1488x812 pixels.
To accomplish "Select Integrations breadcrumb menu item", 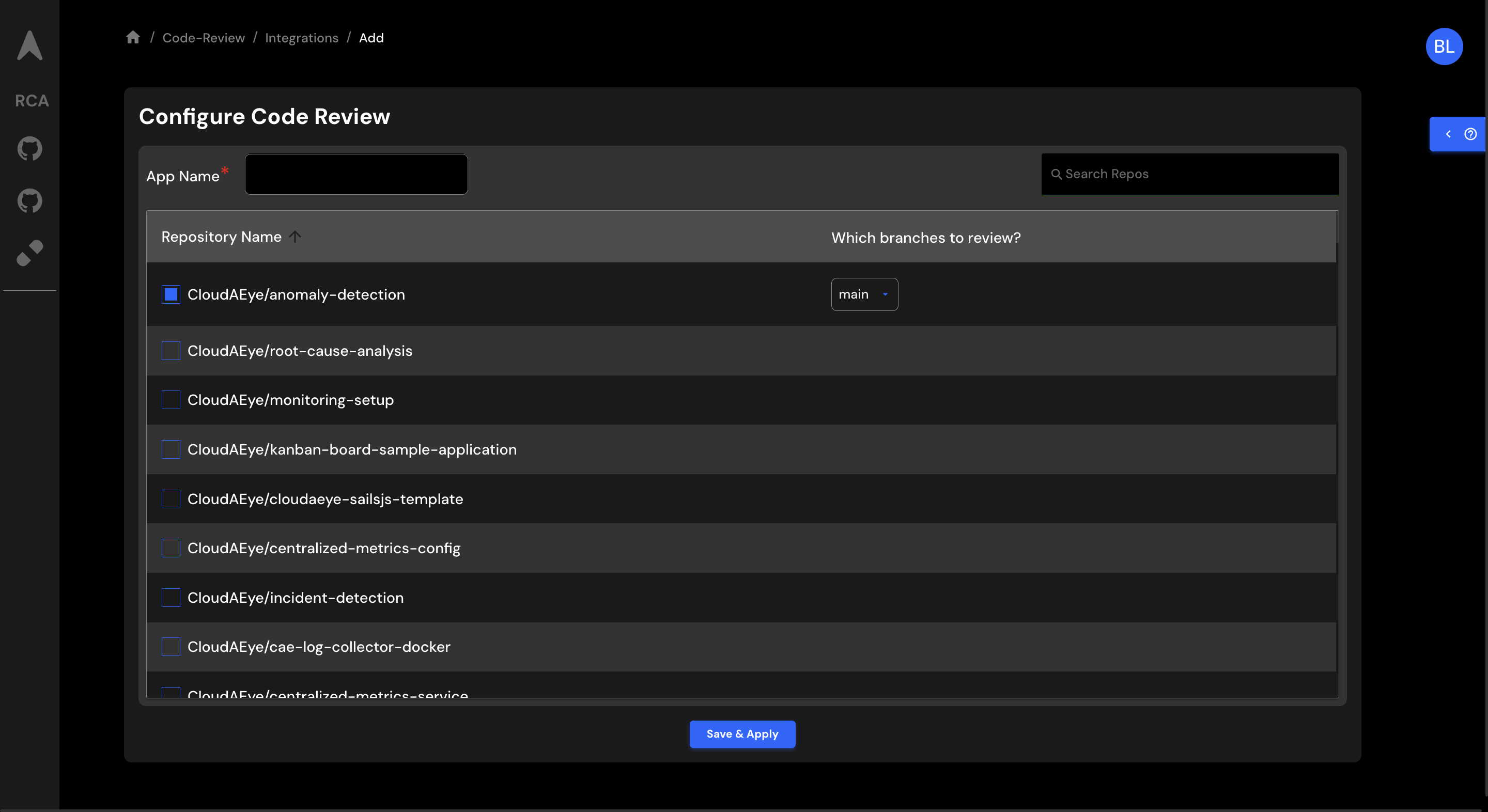I will point(301,37).
